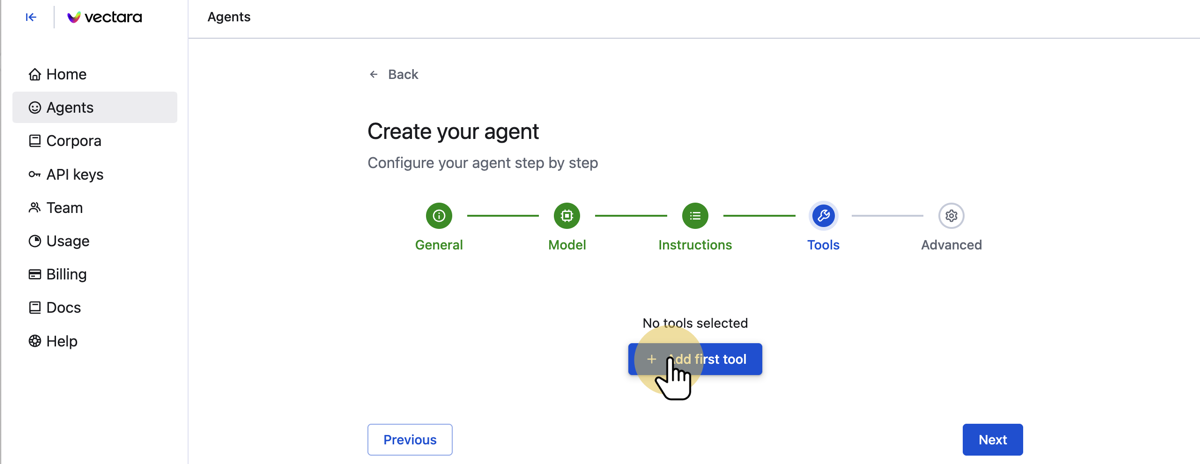The image size is (1200, 464).
Task: Open the Help page
Action: coord(61,341)
